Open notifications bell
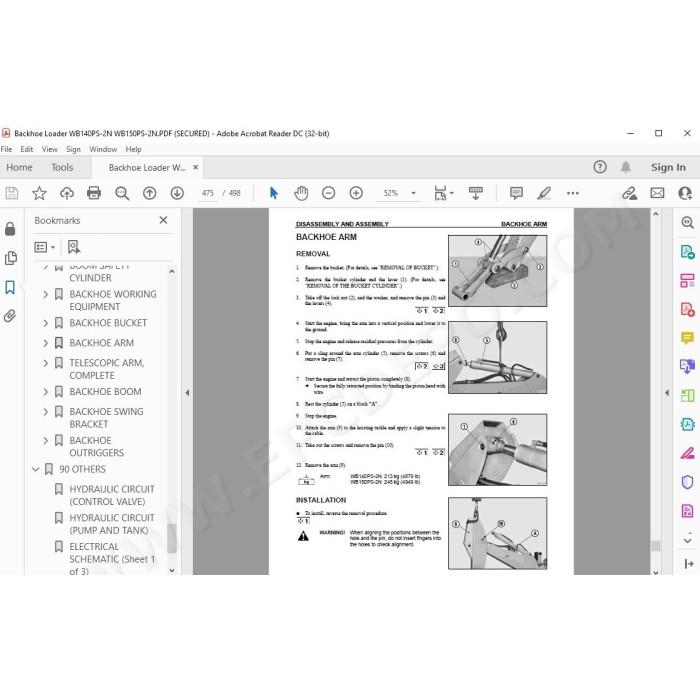Screen dimensions: 700x700 click(626, 167)
